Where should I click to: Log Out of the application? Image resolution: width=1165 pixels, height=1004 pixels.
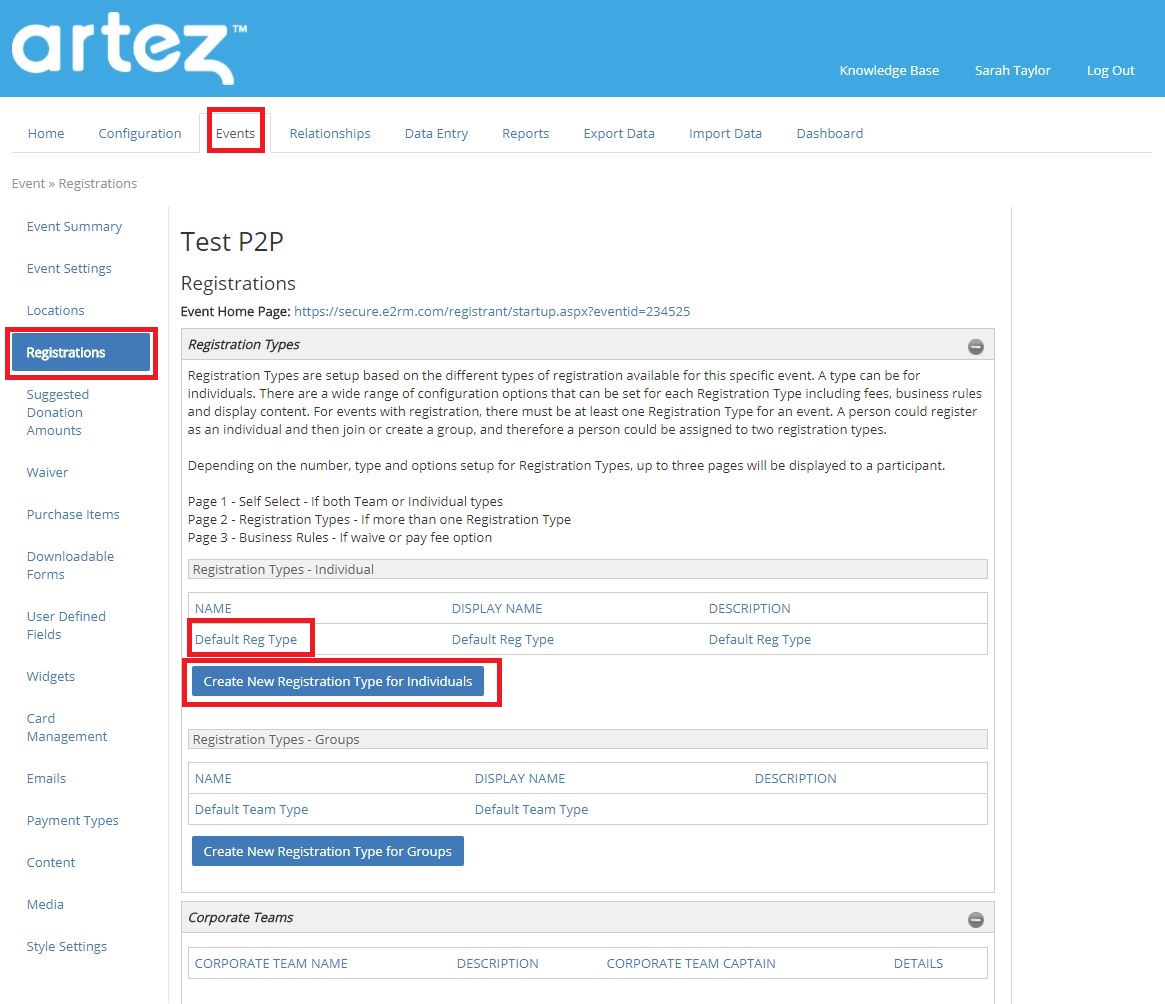tap(1111, 71)
